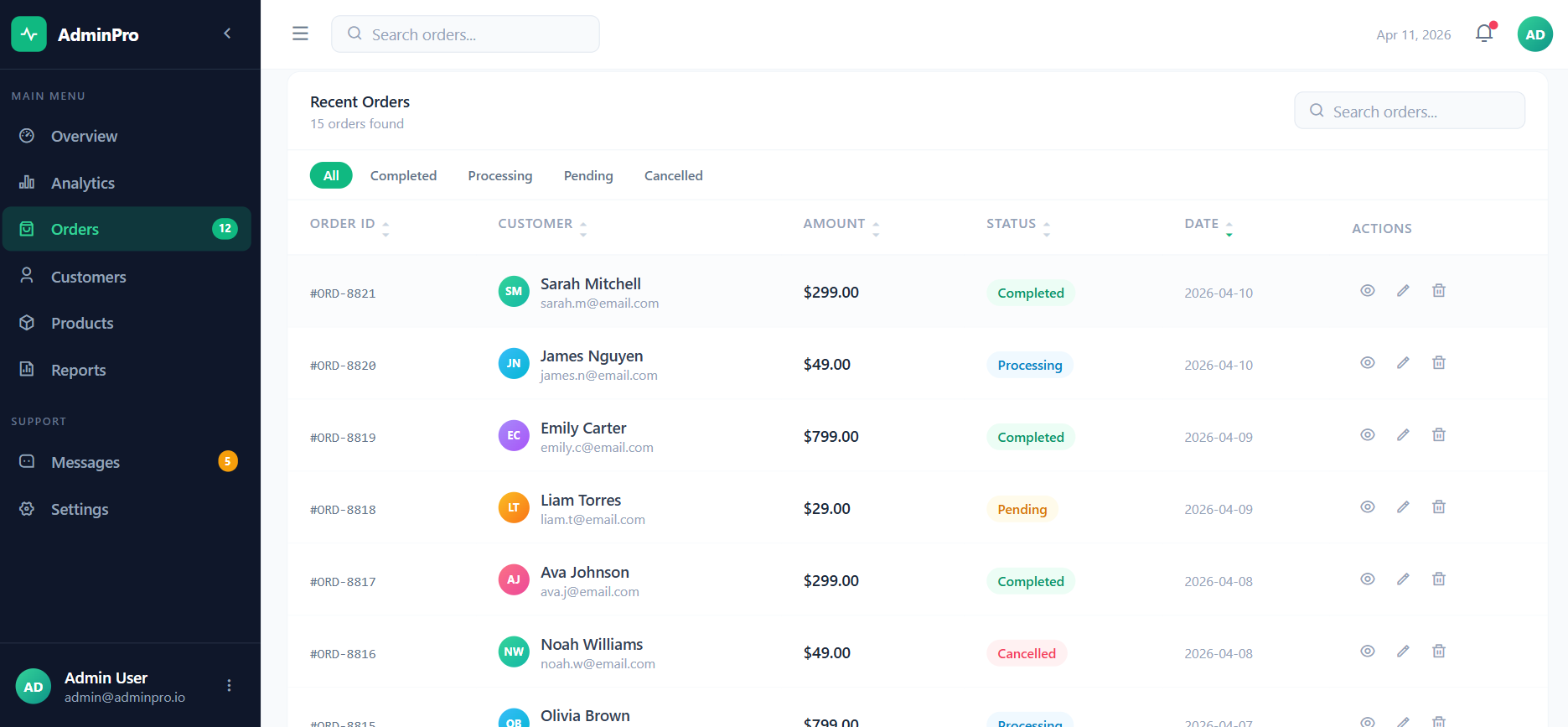Collapse the sidebar with the chevron arrow
1568x727 pixels.
[227, 34]
